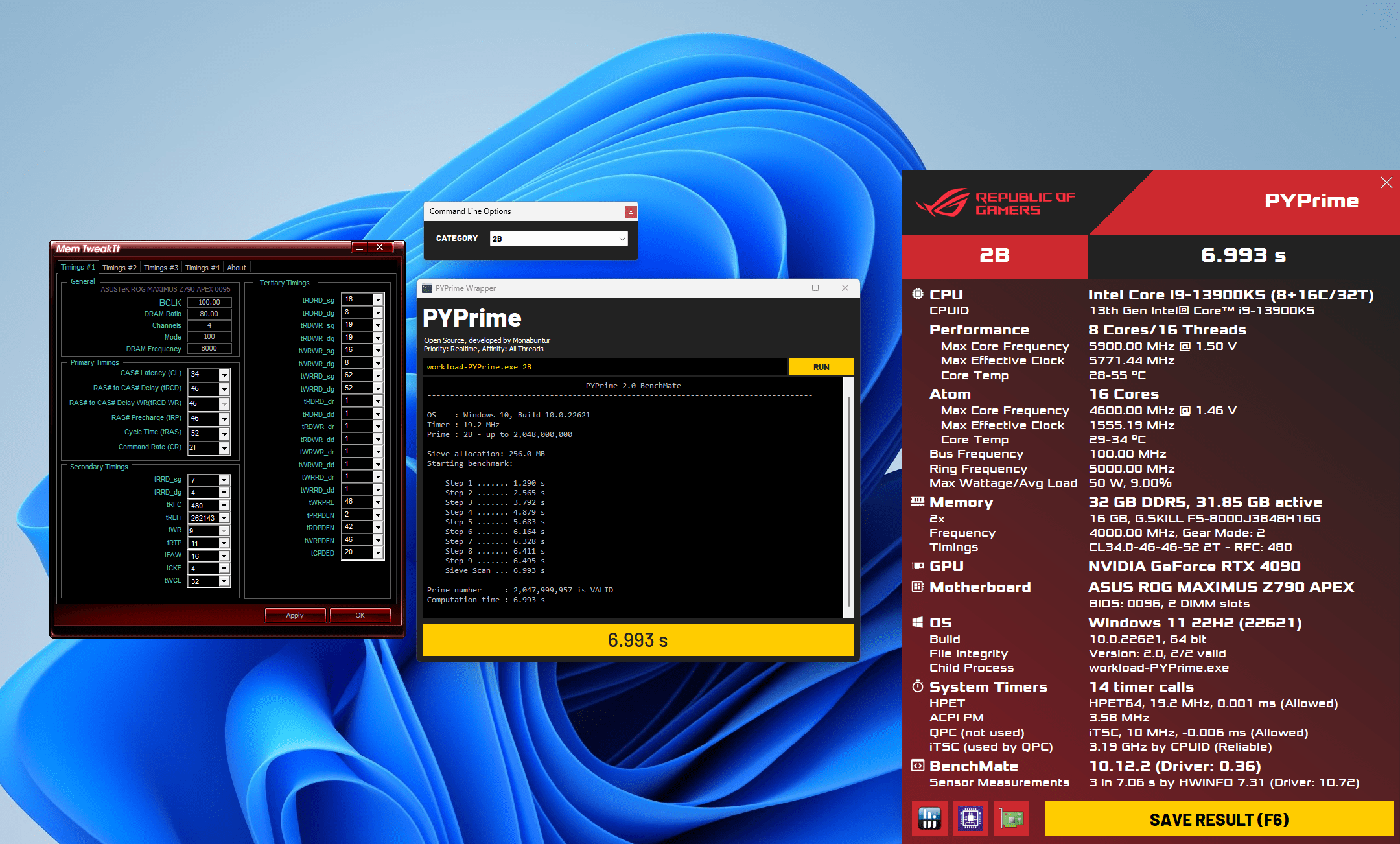
Task: Click SAVE RESULT (F6) button
Action: pyautogui.click(x=1219, y=819)
